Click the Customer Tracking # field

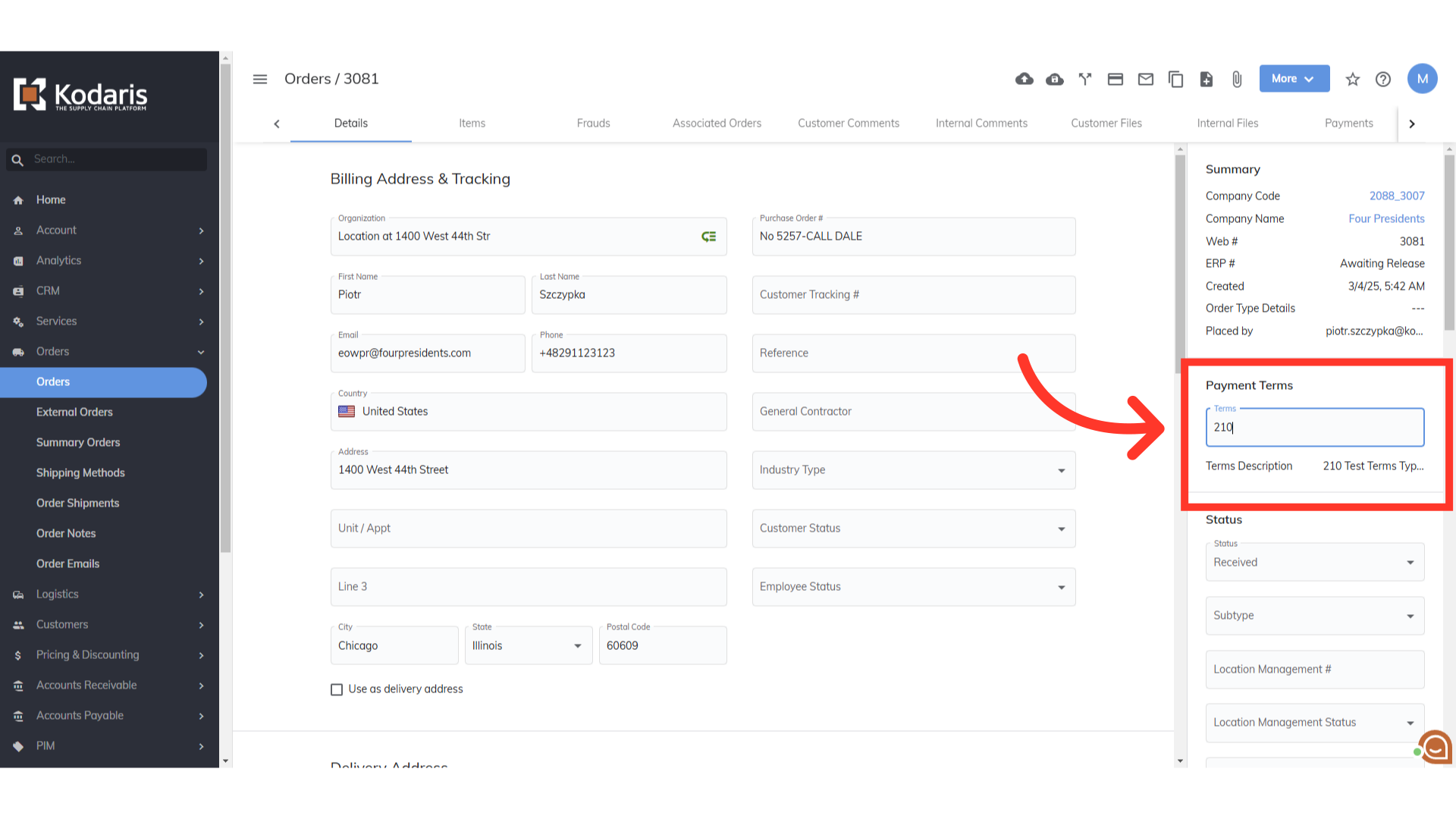point(913,295)
